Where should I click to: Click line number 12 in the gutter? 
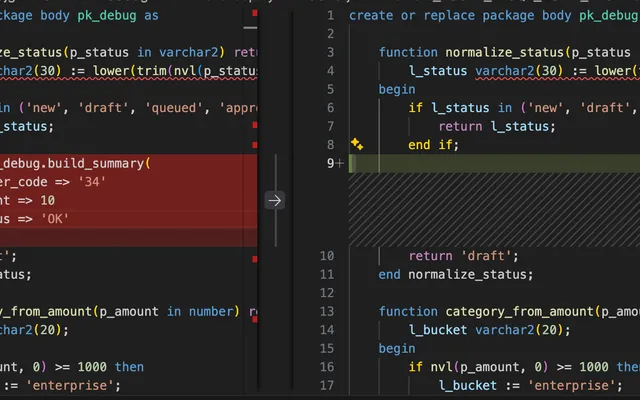click(327, 293)
